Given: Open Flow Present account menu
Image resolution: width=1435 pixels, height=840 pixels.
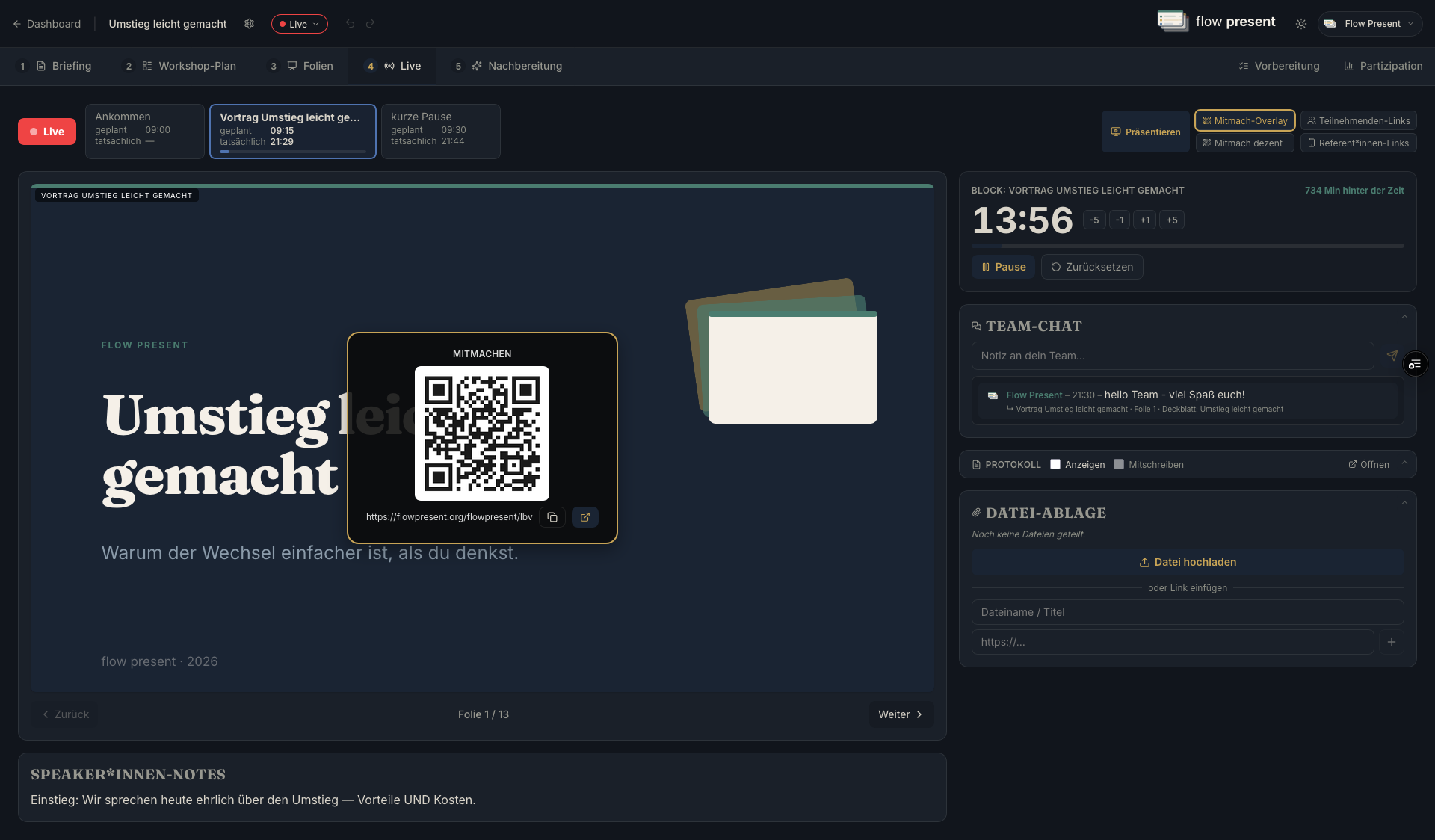Looking at the screenshot, I should point(1369,24).
